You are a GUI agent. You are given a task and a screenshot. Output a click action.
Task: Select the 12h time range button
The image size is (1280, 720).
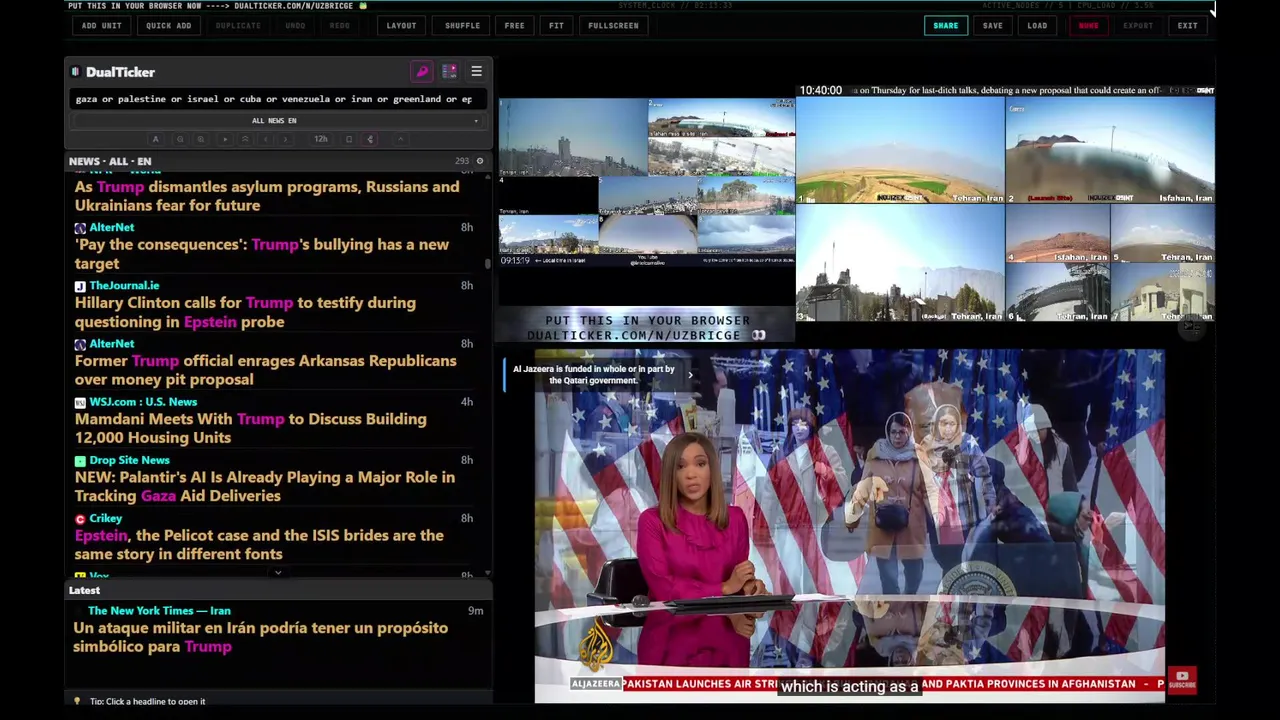tap(320, 139)
